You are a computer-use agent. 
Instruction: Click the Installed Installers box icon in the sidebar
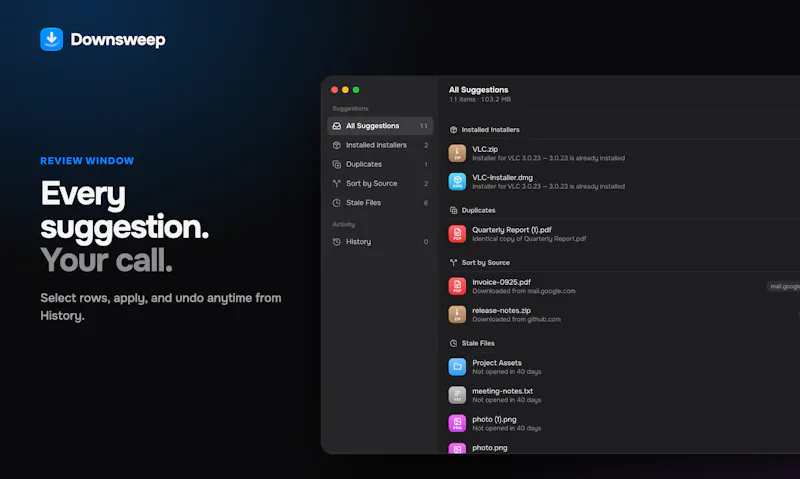click(x=337, y=145)
